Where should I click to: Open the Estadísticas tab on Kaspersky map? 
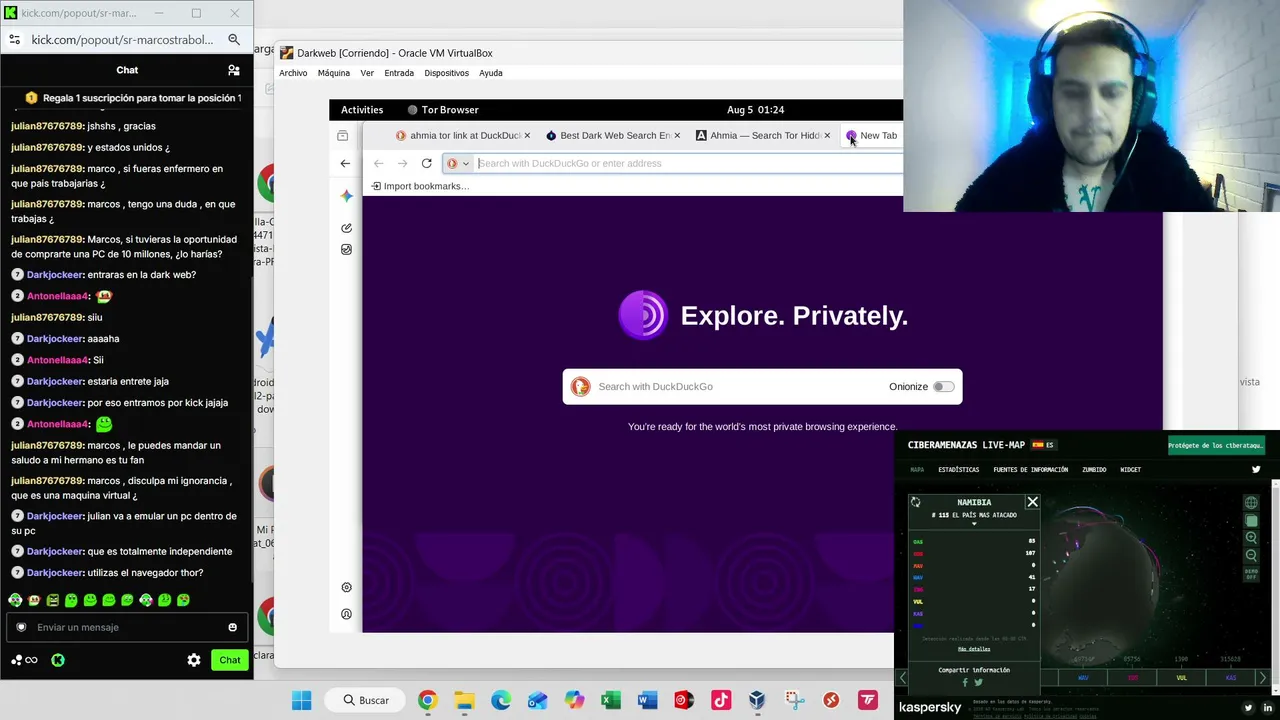(958, 470)
